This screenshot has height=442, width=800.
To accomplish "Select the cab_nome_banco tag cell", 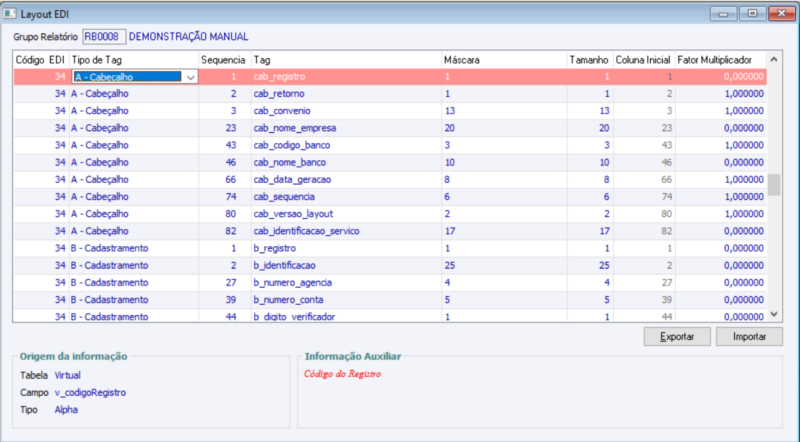I will (346, 162).
